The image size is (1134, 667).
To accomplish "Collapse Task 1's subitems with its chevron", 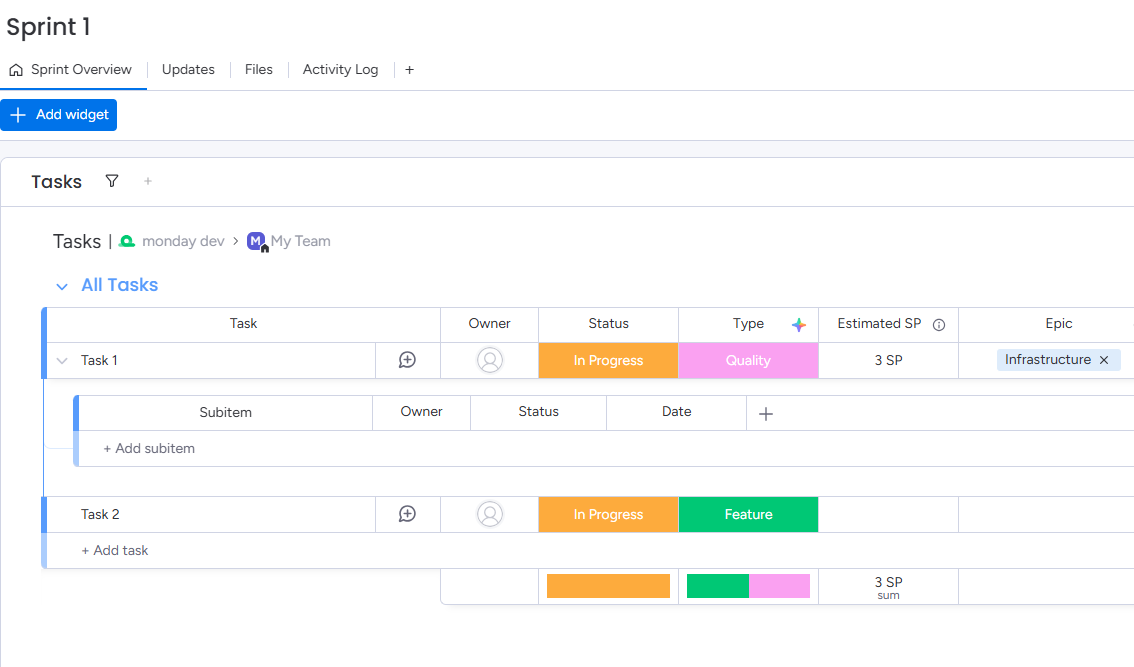I will coord(61,360).
